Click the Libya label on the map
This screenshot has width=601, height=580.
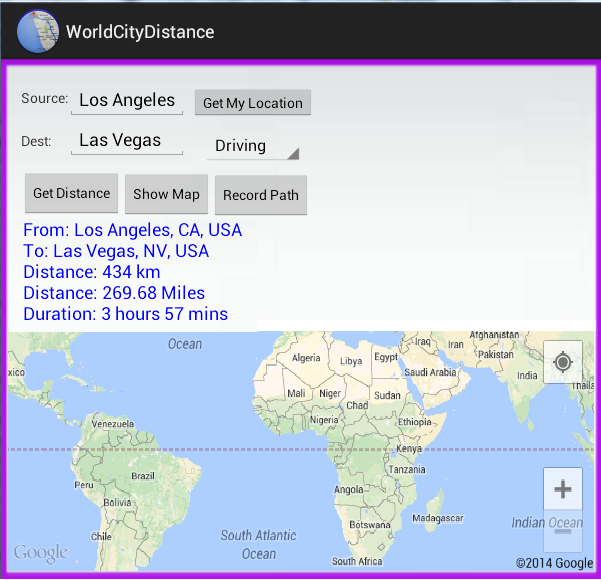tap(351, 361)
